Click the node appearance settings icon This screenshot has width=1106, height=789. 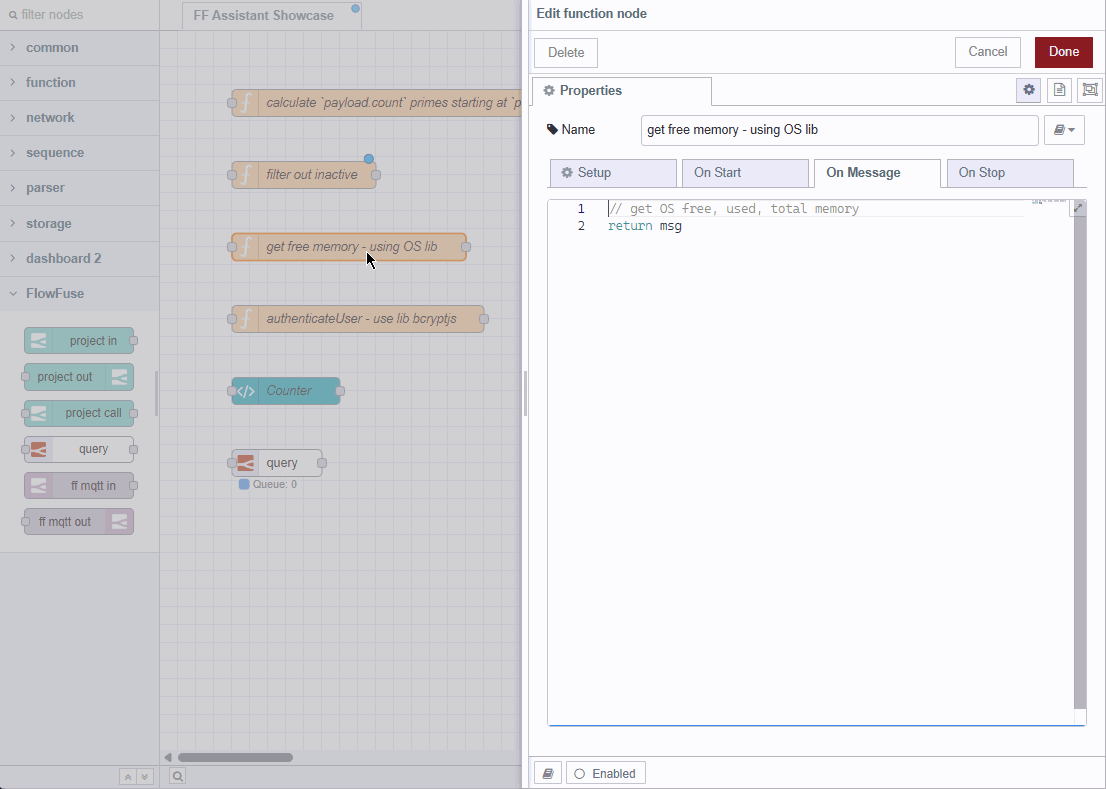pos(1090,90)
